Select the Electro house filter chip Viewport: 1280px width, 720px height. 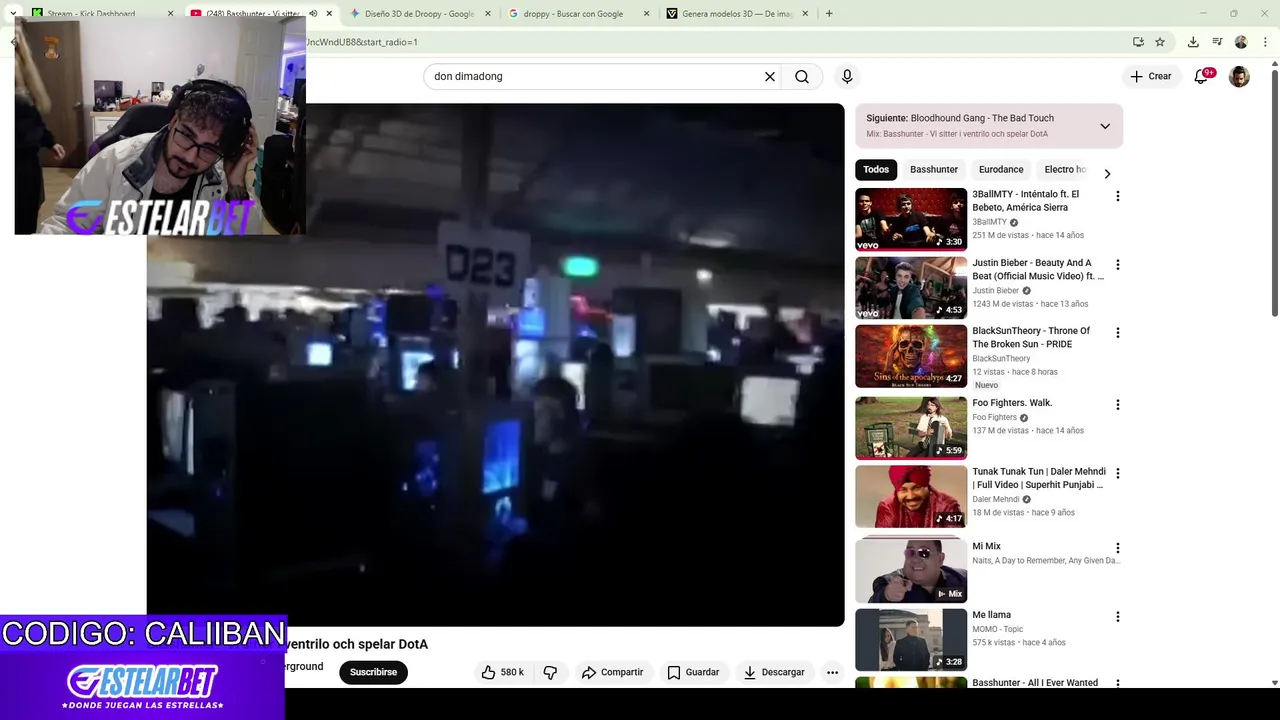pyautogui.click(x=1065, y=170)
